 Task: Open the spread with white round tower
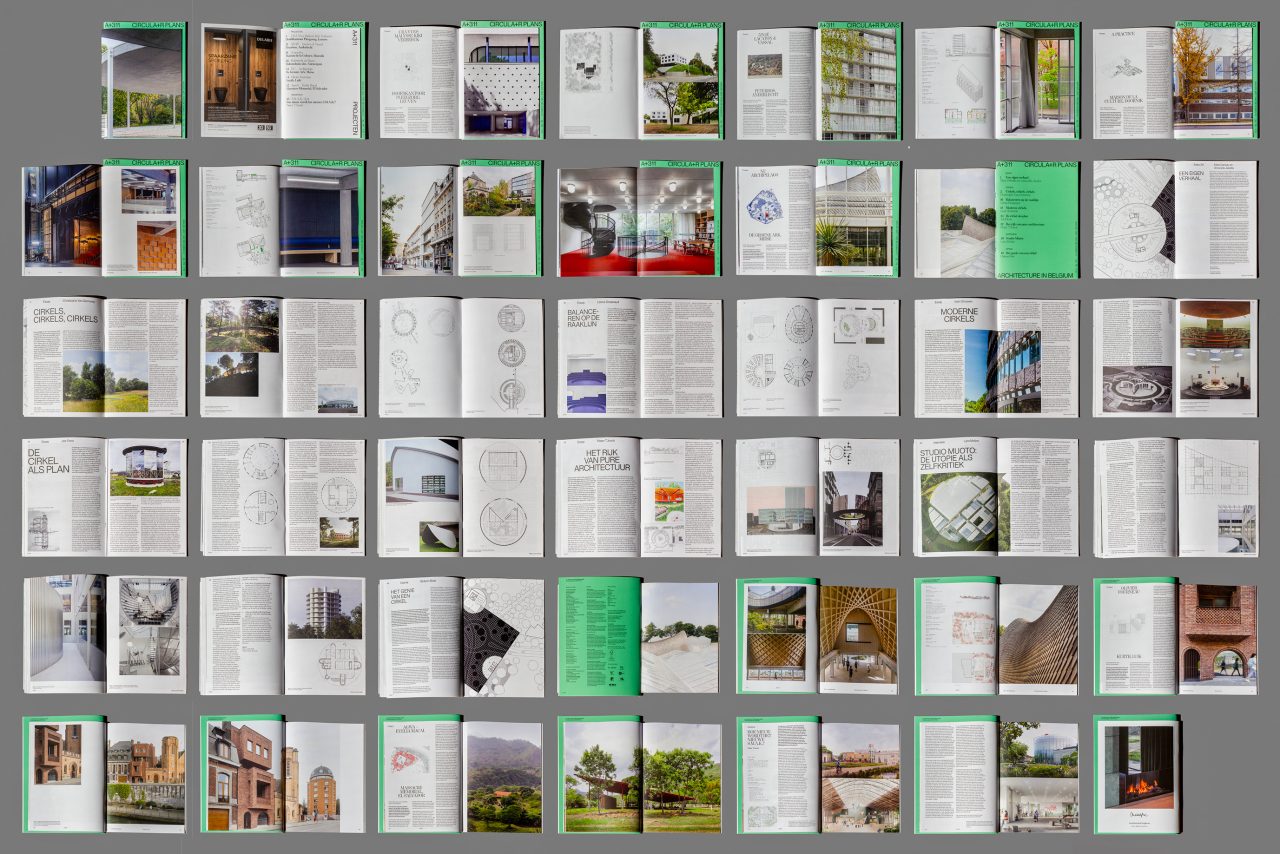click(x=282, y=634)
